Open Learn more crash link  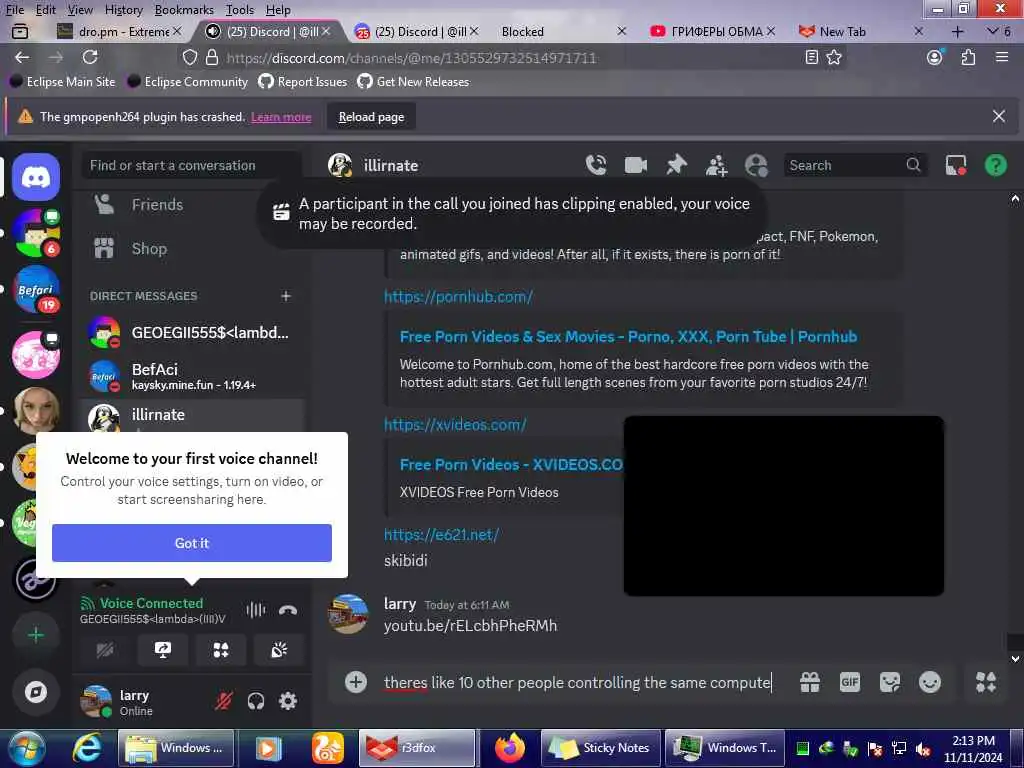[x=281, y=117]
